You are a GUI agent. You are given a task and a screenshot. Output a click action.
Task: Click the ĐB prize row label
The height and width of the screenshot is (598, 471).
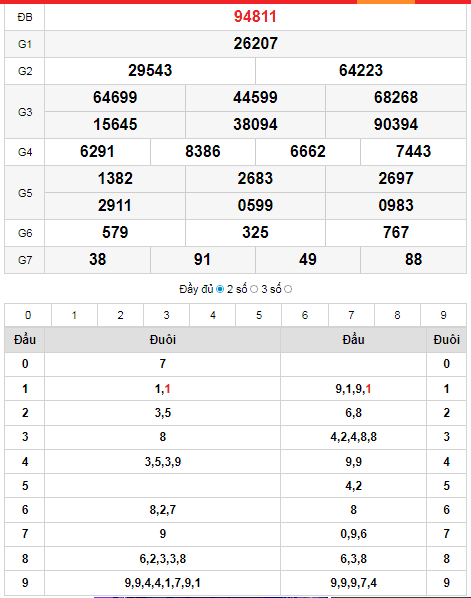tap(25, 17)
